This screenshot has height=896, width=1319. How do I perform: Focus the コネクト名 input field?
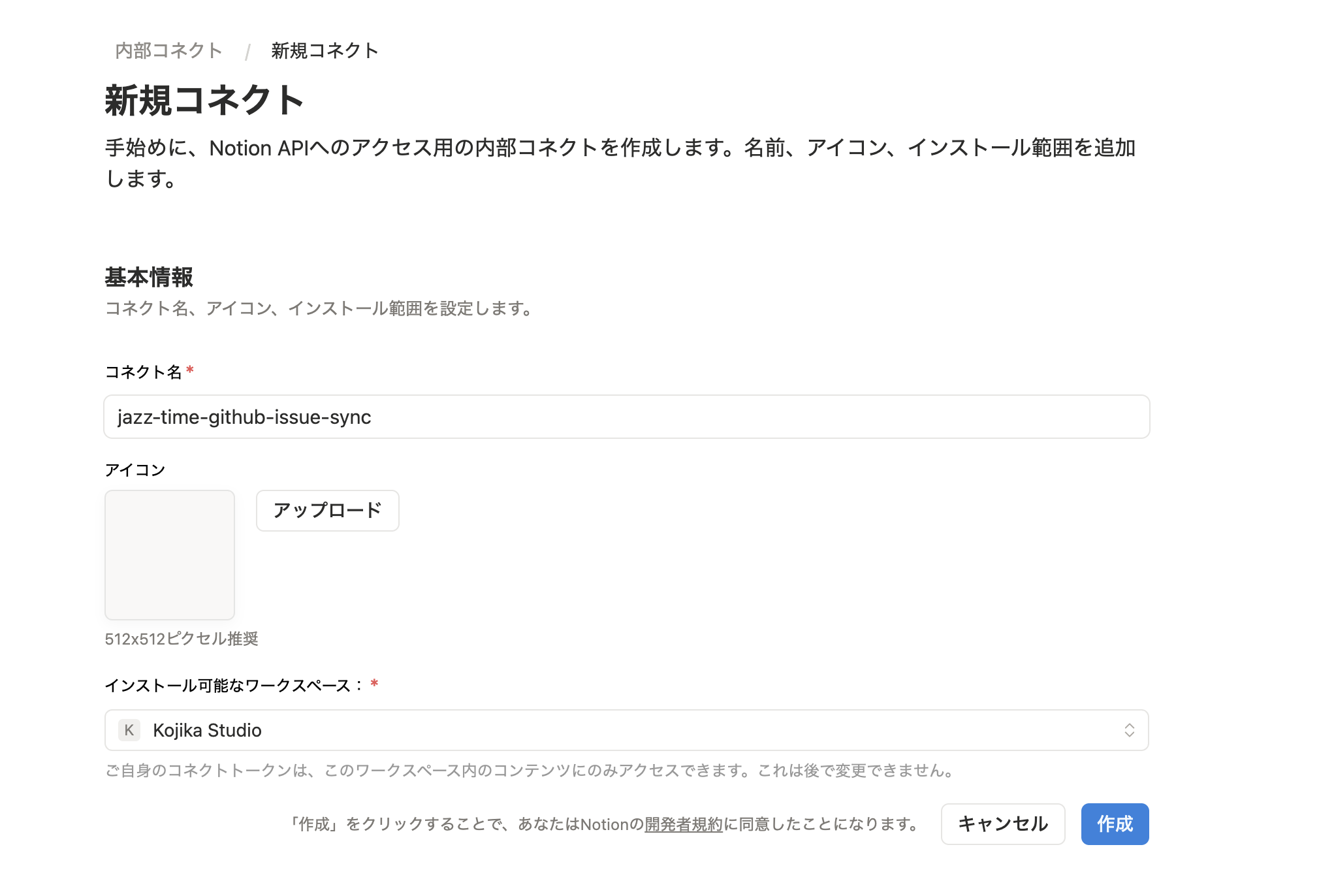click(626, 417)
